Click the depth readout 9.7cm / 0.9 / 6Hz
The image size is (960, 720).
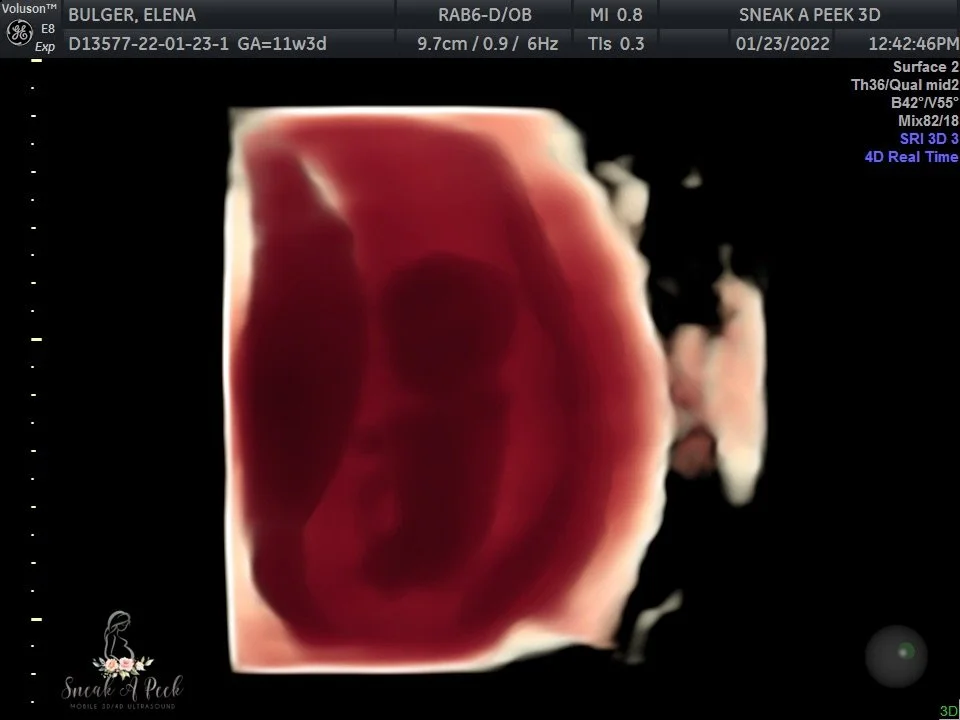(487, 44)
